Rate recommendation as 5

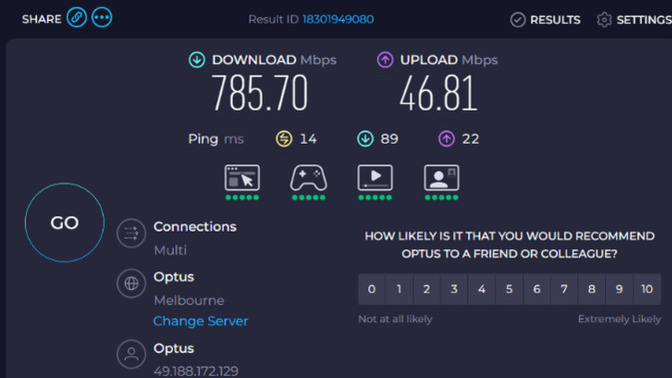click(x=509, y=289)
